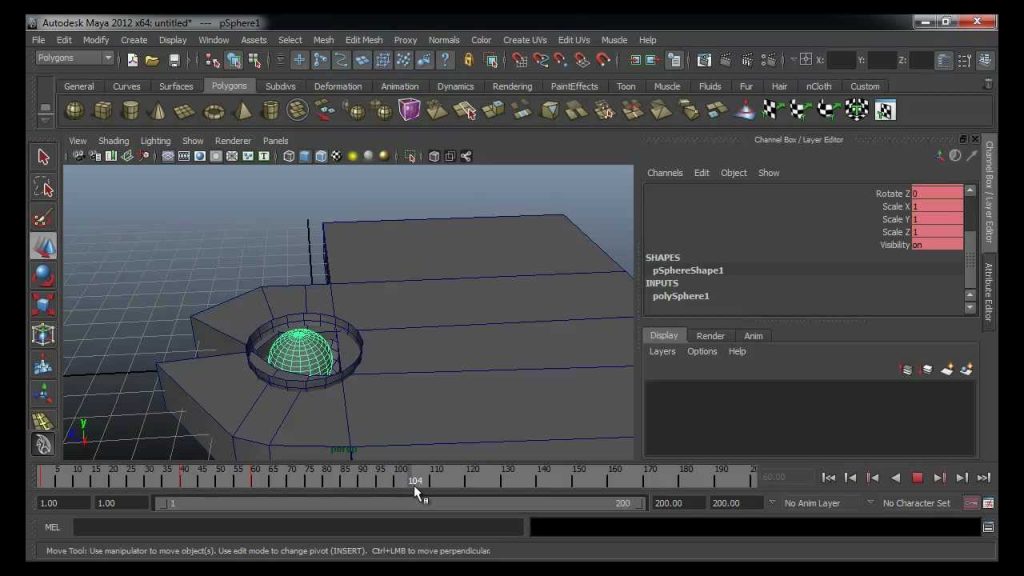1024x576 pixels.
Task: Create polygon cone from shelf
Action: coord(157,110)
